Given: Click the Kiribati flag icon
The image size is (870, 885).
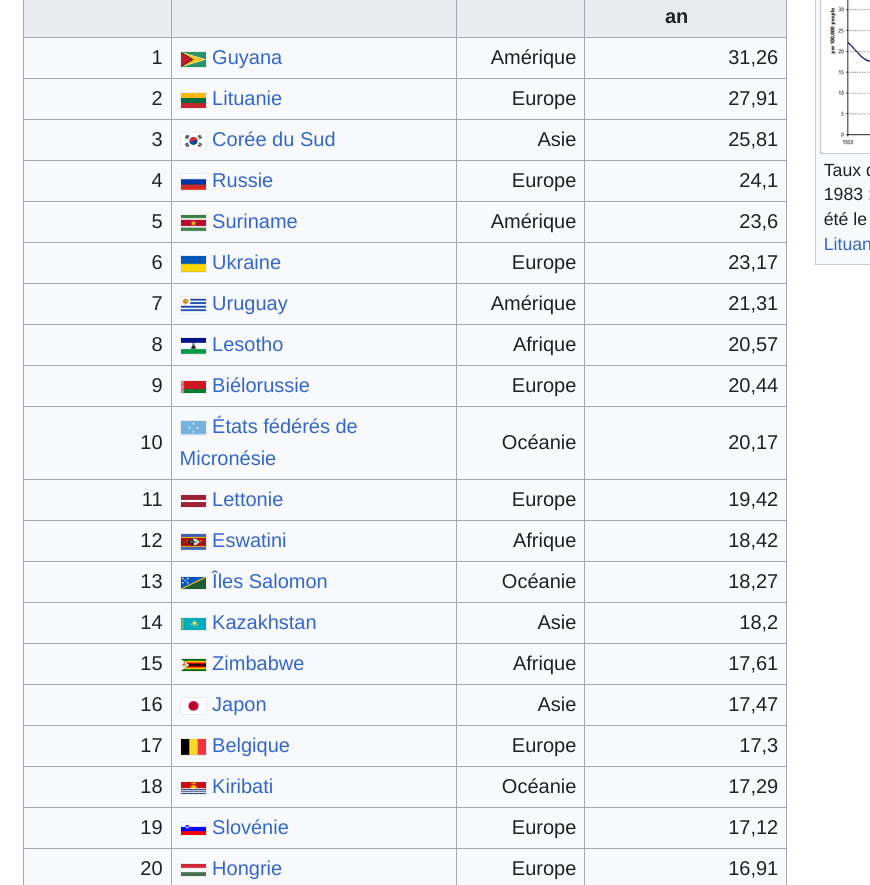Looking at the screenshot, I should [x=193, y=788].
